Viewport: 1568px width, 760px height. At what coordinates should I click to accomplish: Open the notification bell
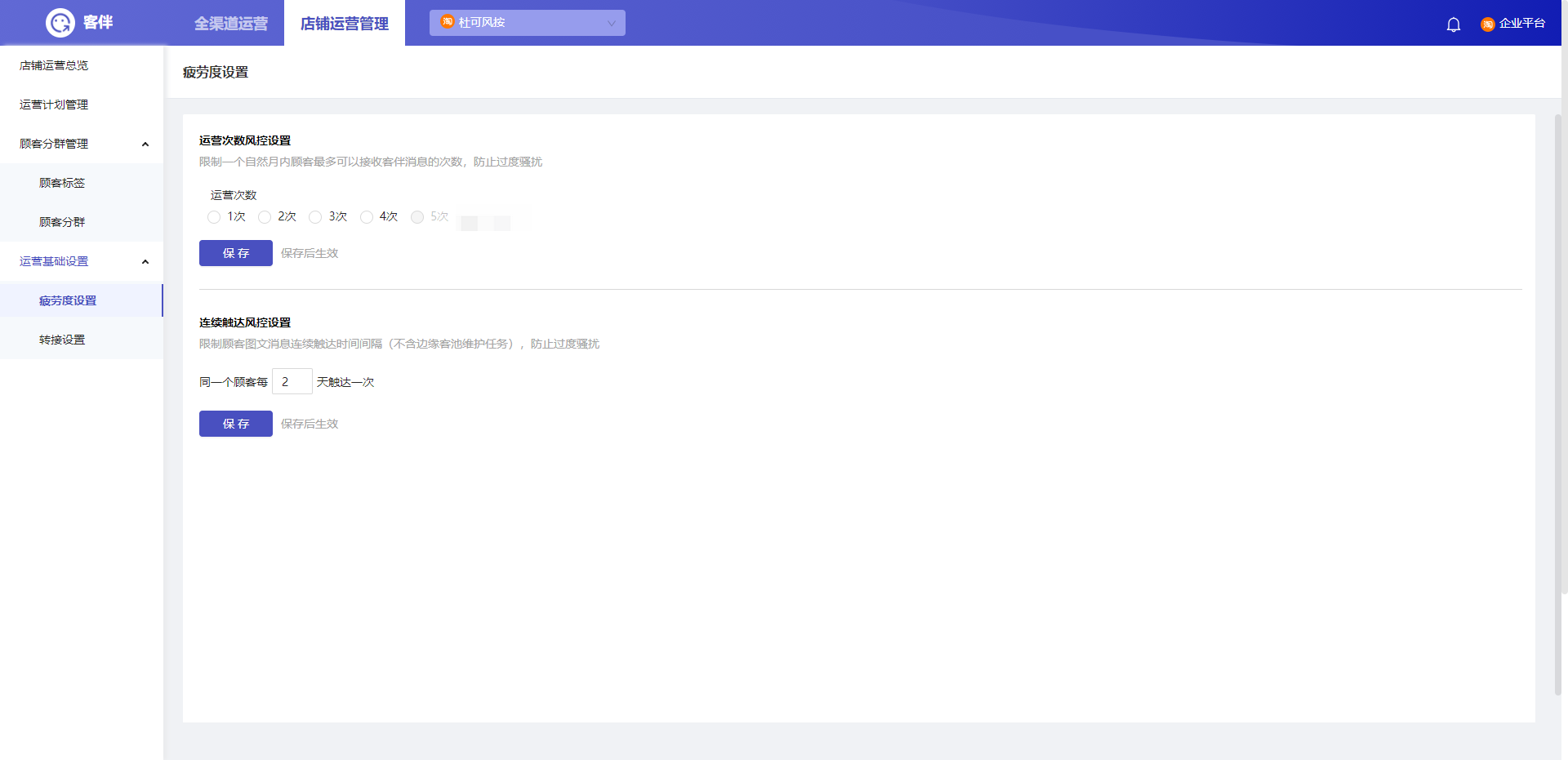pyautogui.click(x=1454, y=24)
